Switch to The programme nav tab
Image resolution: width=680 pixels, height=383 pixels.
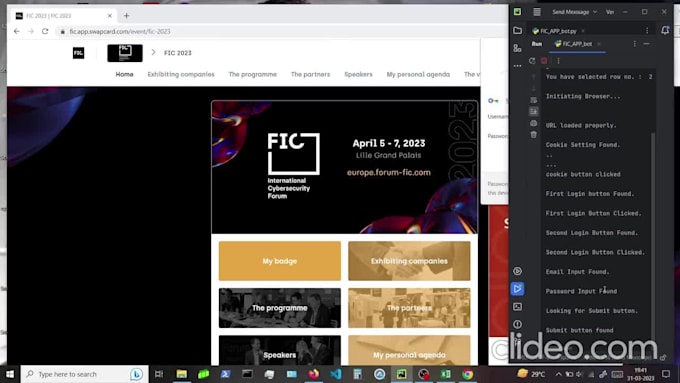(252, 75)
